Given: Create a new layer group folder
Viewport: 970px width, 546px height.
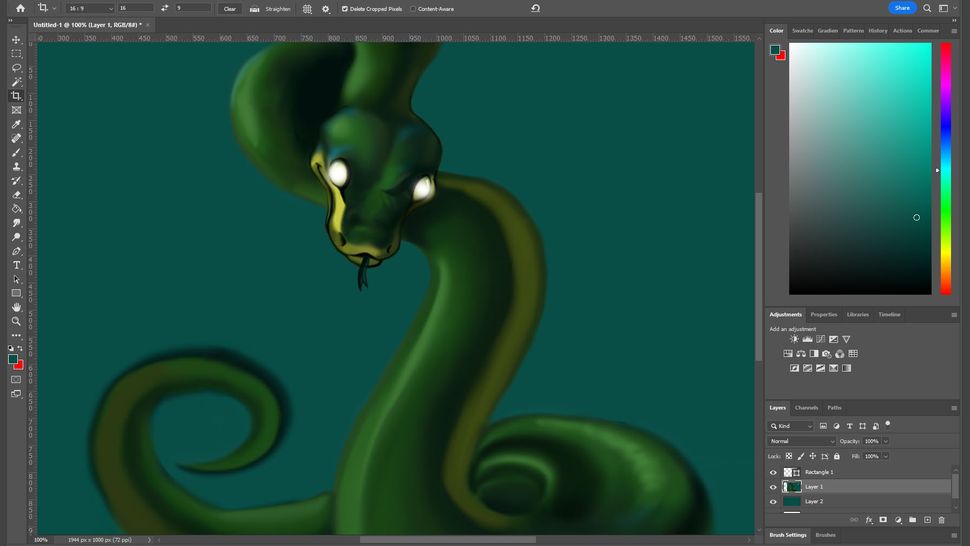Looking at the screenshot, I should 912,520.
